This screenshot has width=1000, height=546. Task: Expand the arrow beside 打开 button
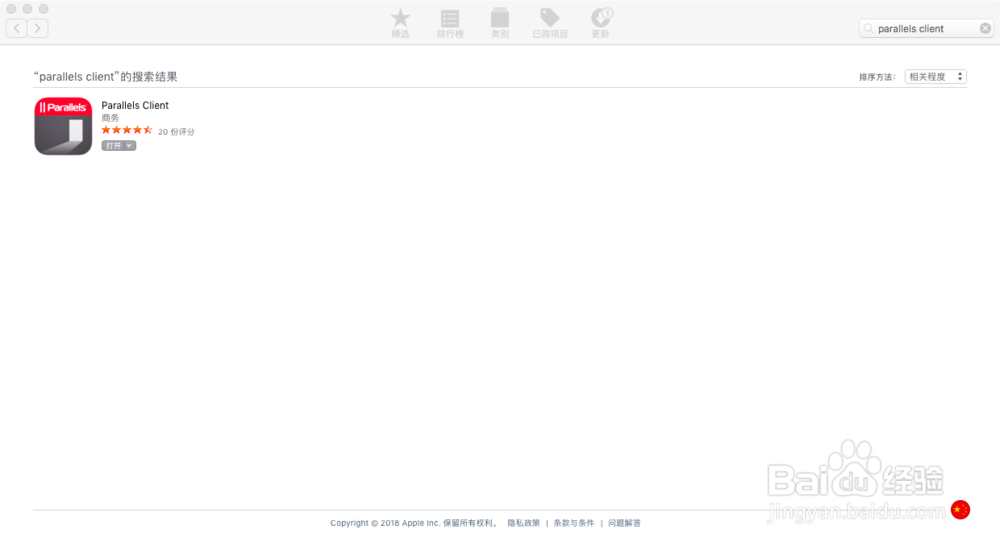click(x=129, y=146)
